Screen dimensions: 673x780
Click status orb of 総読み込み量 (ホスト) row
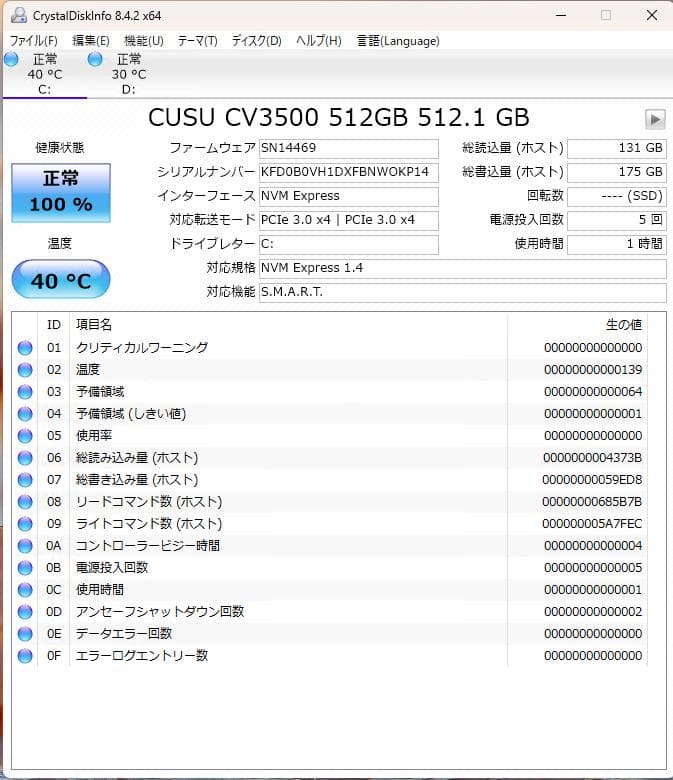(25, 458)
